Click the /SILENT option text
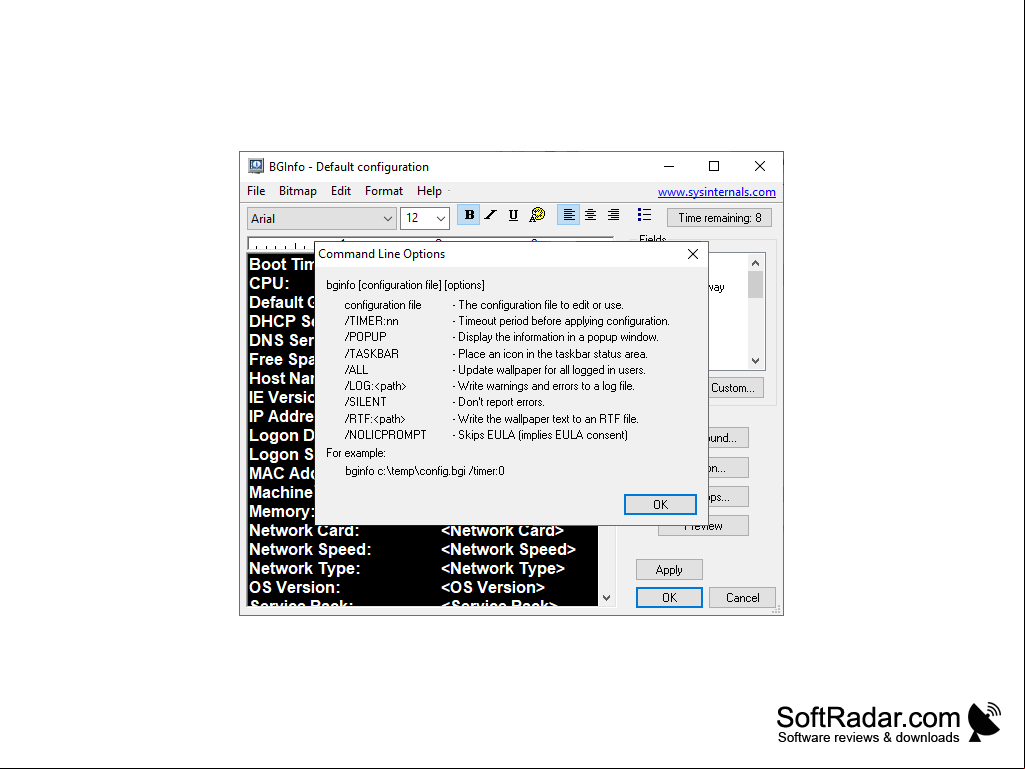The image size is (1025, 769). (x=365, y=402)
